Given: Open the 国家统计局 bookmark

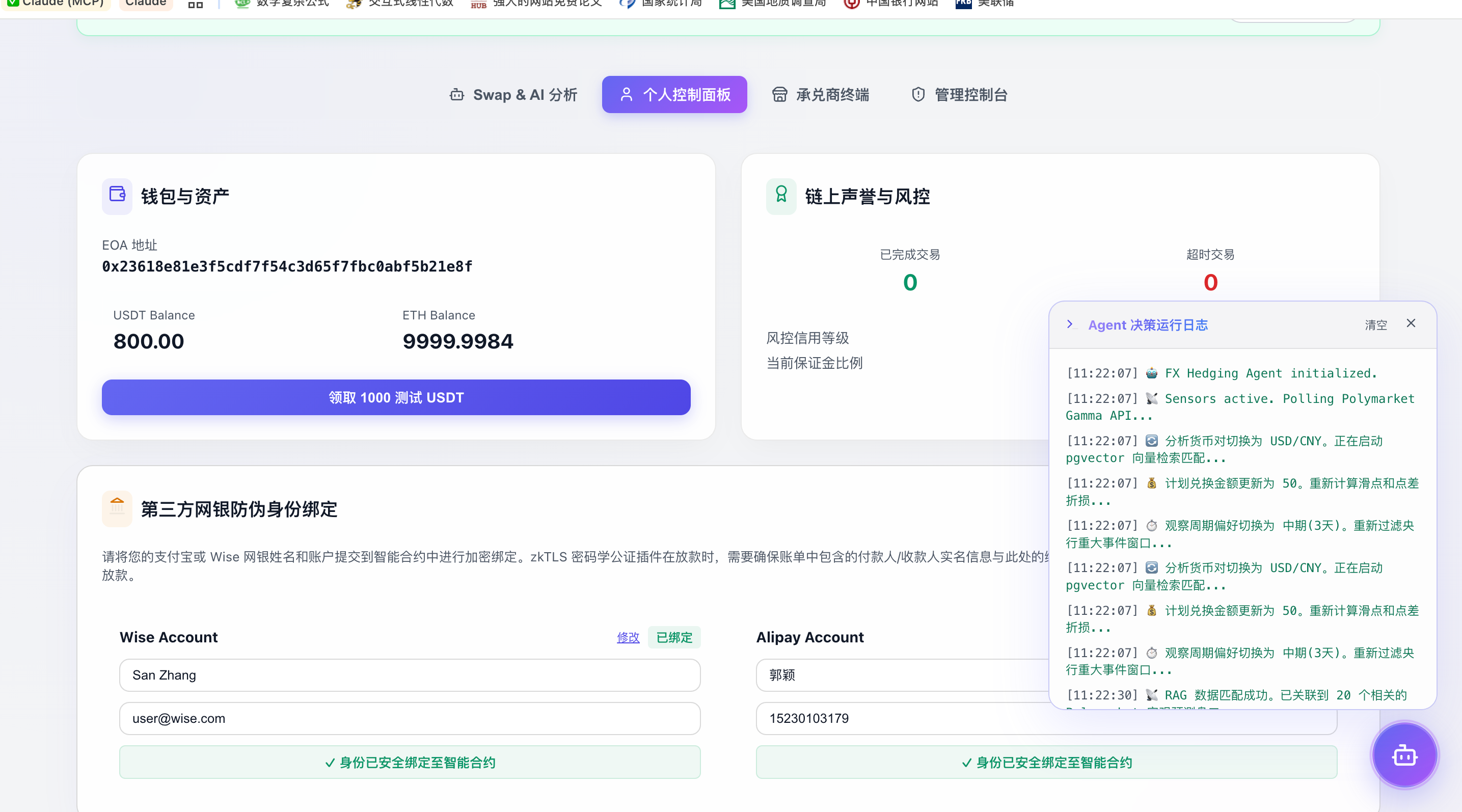Looking at the screenshot, I should [661, 4].
